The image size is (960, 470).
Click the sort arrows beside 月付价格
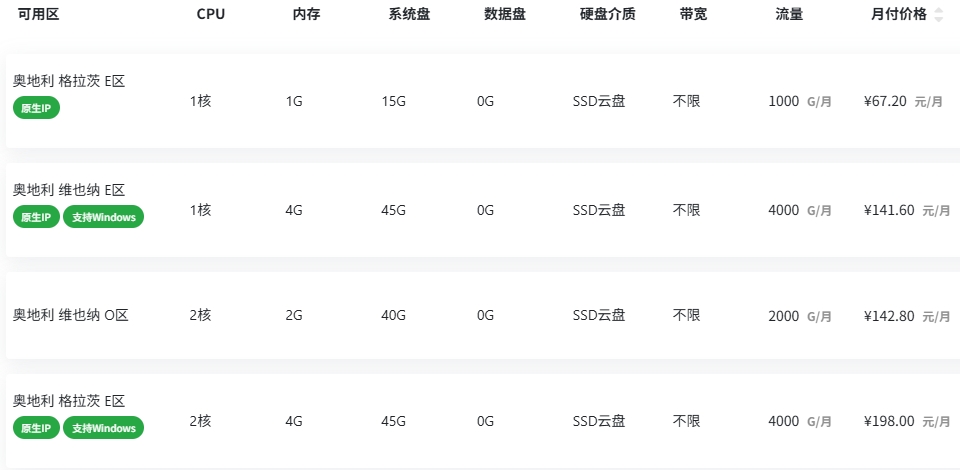click(x=938, y=15)
